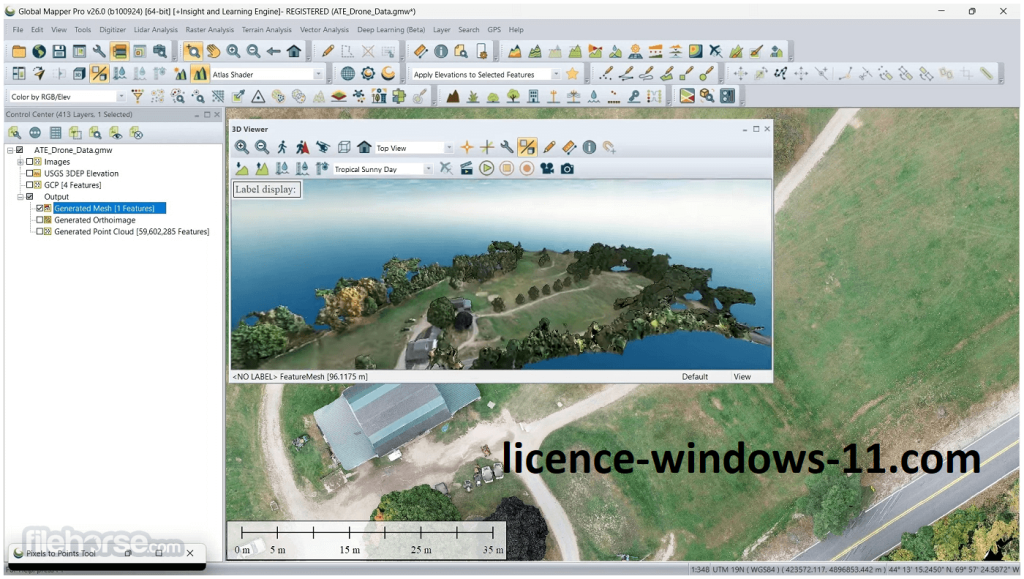Click the attribute table grid icon in Control Center
The image size is (1024, 579).
coord(55,132)
